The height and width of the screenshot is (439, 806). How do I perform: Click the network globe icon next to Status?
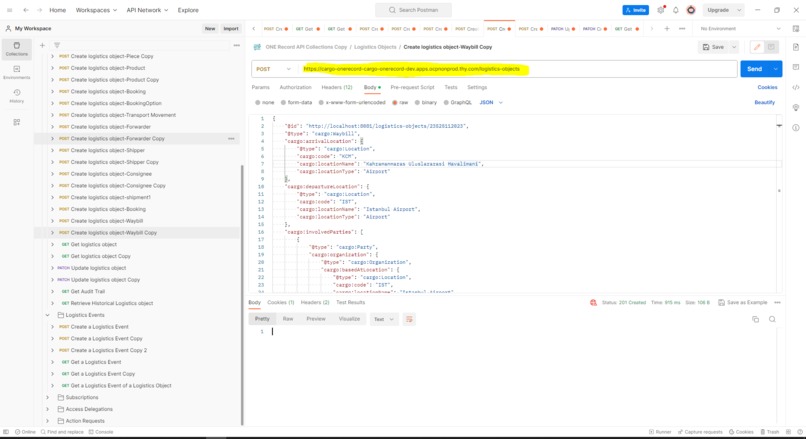[x=593, y=302]
